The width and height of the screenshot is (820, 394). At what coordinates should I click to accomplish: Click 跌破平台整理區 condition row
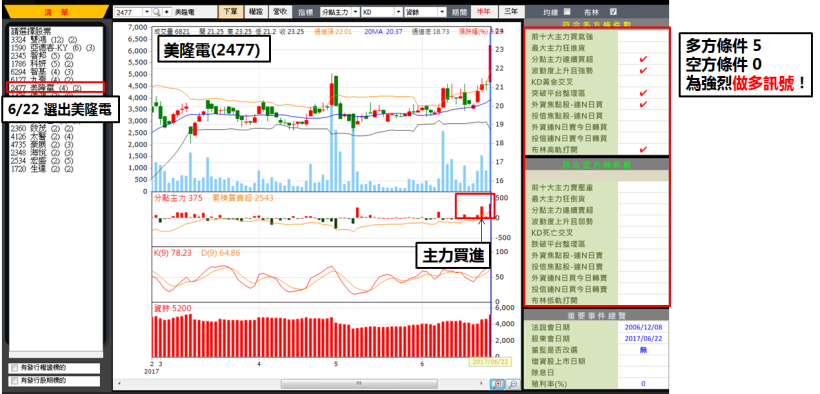tap(597, 244)
